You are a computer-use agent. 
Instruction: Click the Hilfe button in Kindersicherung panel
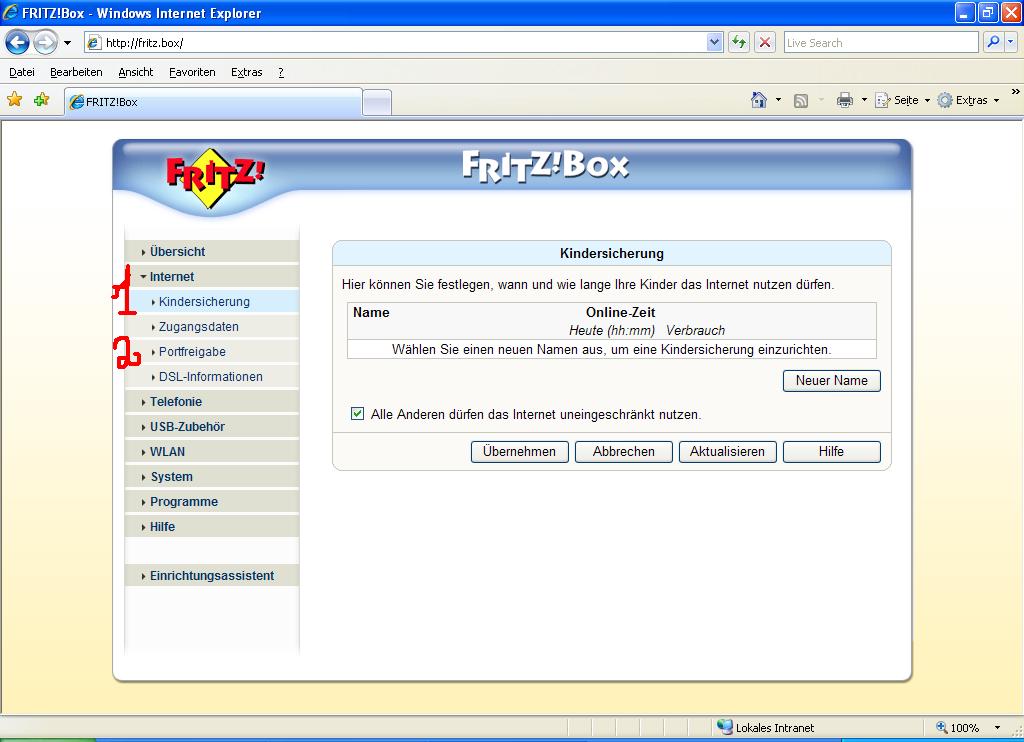point(831,452)
